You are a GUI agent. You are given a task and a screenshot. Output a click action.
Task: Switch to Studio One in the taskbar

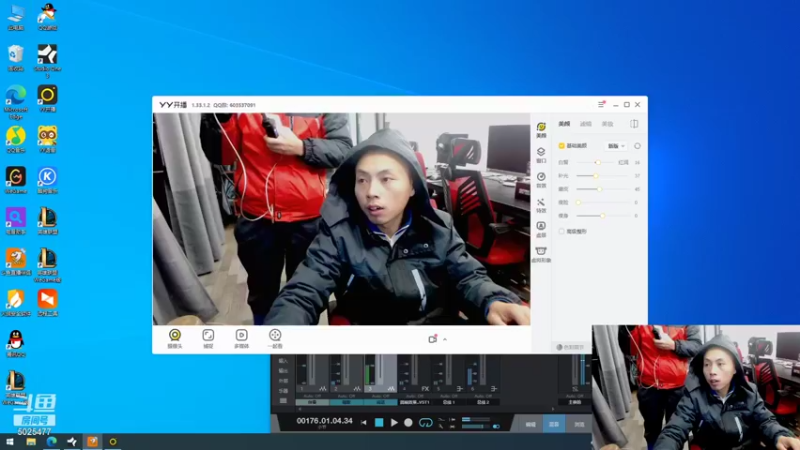72,442
